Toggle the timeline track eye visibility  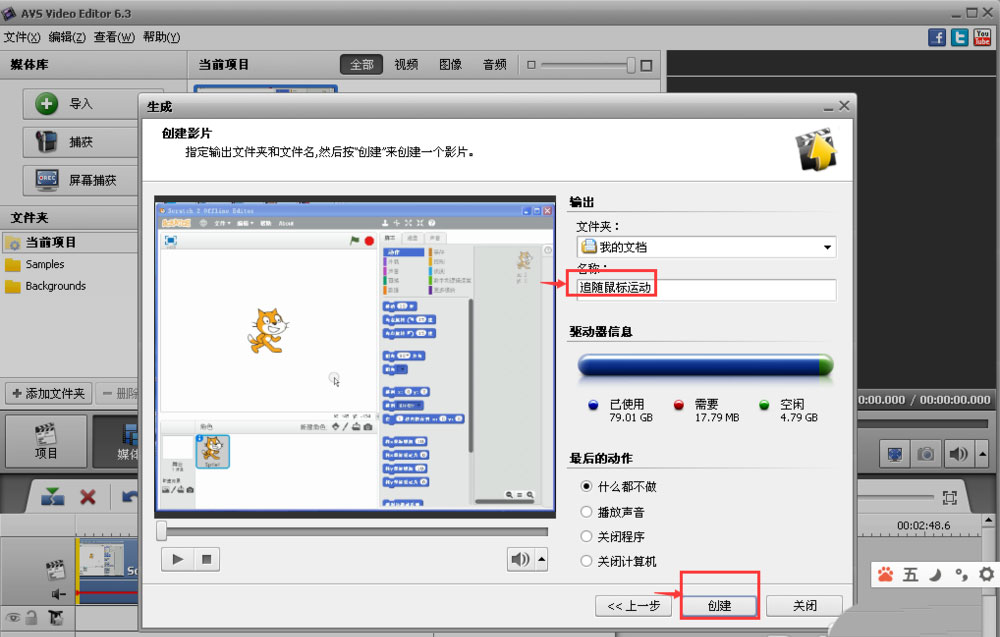[x=13, y=617]
